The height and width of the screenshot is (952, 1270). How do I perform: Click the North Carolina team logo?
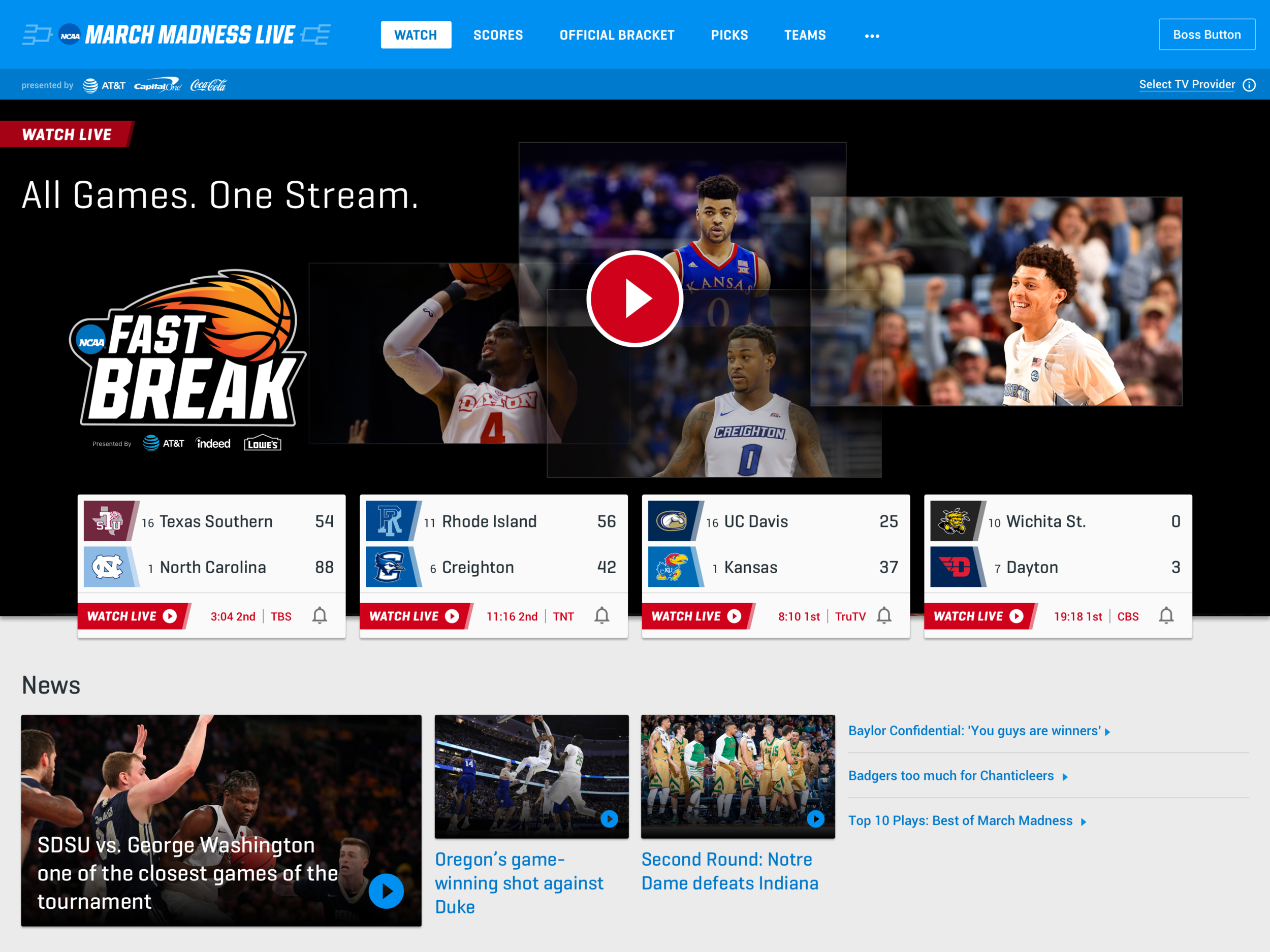pos(108,567)
